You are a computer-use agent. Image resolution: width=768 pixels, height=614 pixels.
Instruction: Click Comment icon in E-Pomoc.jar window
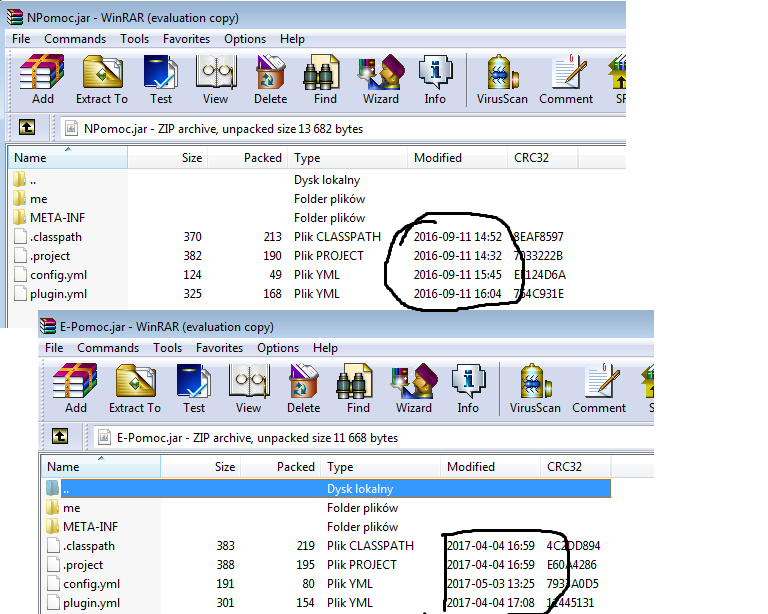tap(599, 389)
